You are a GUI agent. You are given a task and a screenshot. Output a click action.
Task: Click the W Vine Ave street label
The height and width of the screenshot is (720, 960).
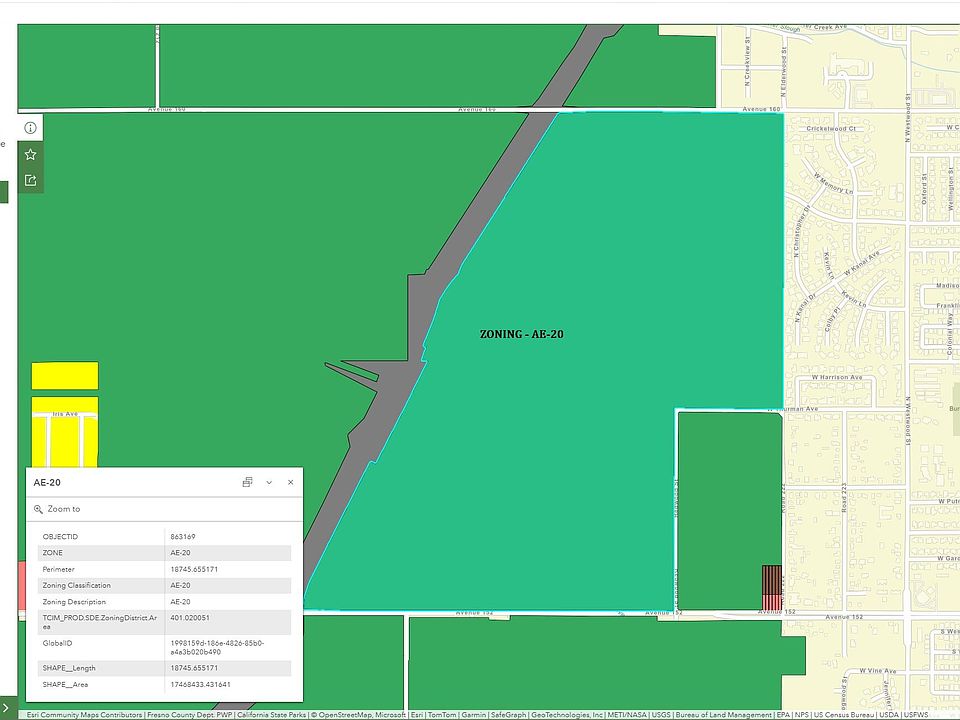pyautogui.click(x=879, y=671)
